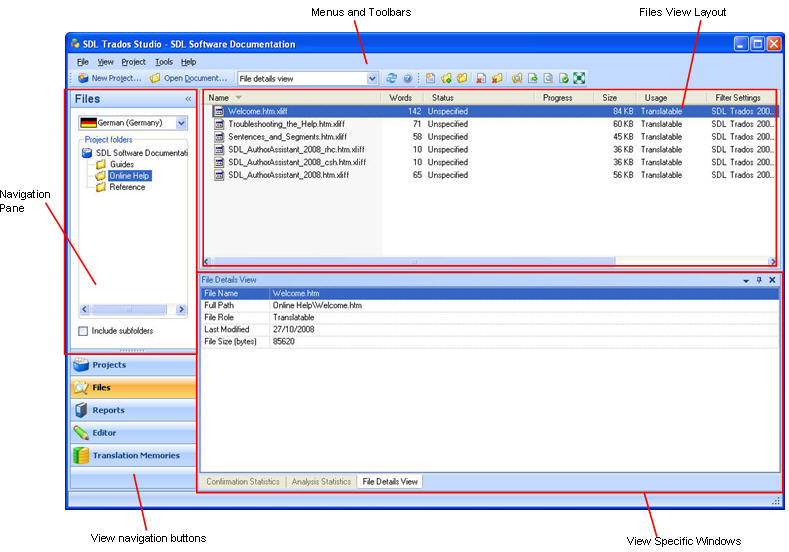This screenshot has width=789, height=552.
Task: Select Sentences_and_Segments.htm.xliff in the file list
Action: click(287, 136)
